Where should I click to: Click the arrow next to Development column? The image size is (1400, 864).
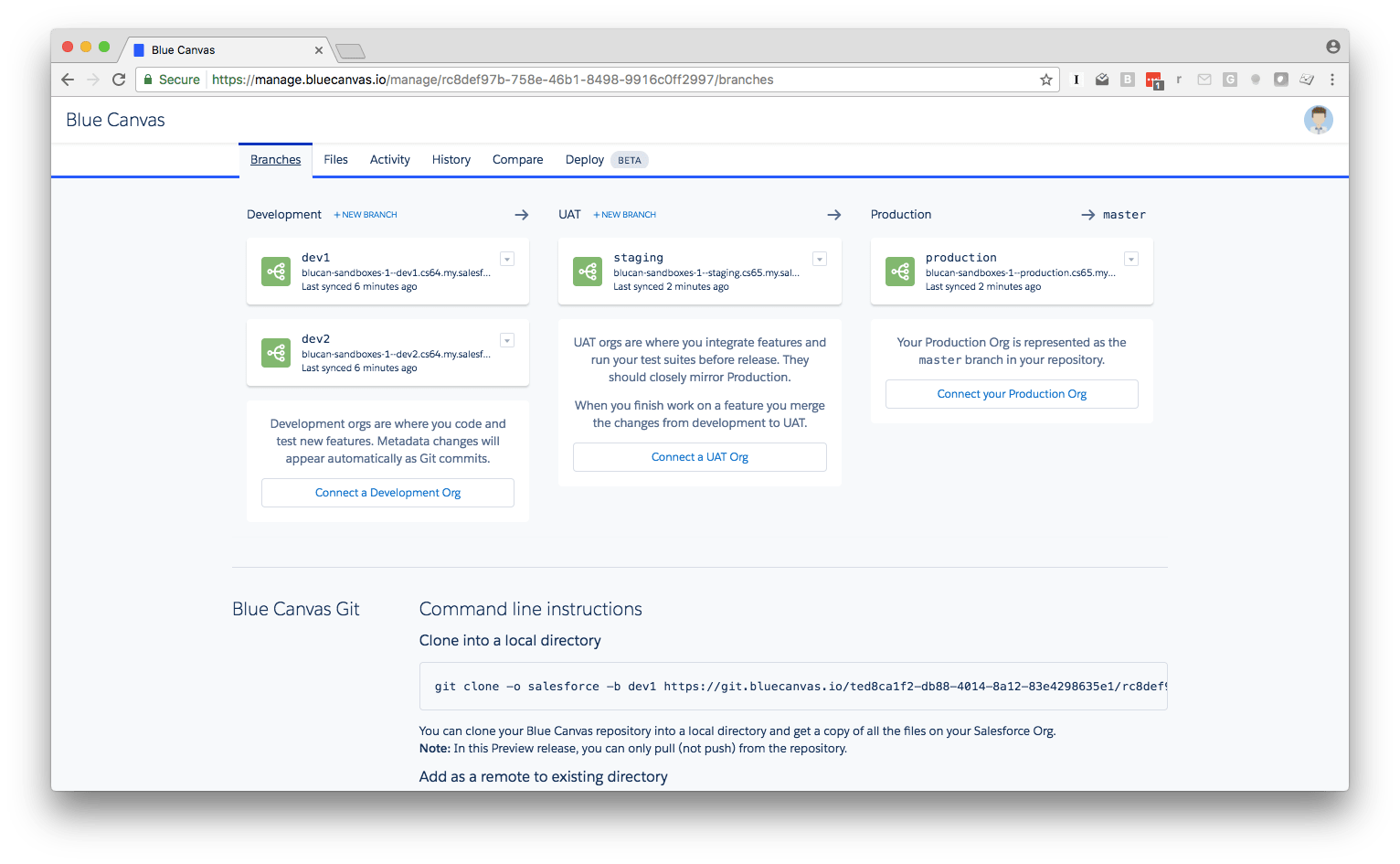point(522,215)
